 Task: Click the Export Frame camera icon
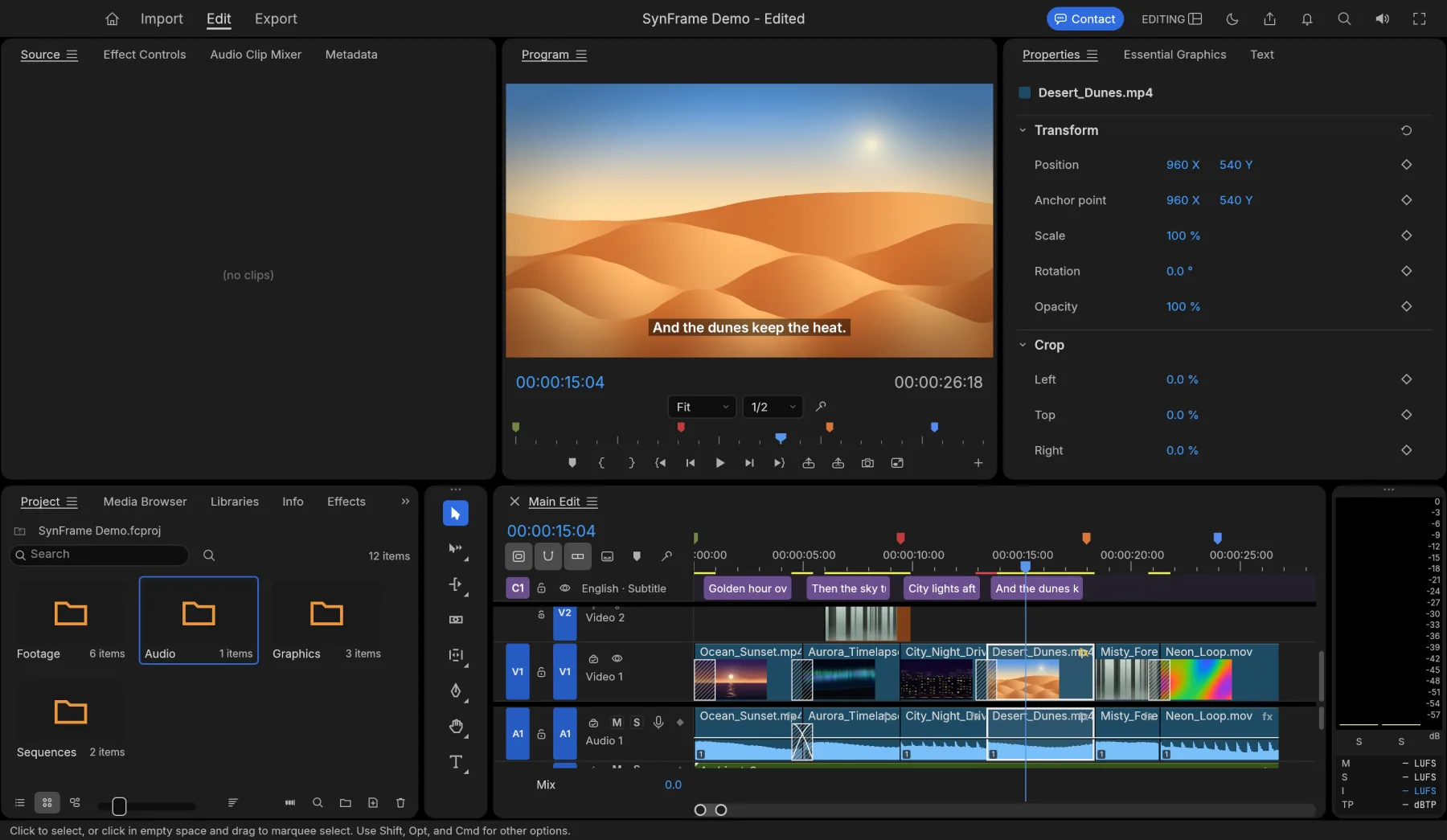867,463
